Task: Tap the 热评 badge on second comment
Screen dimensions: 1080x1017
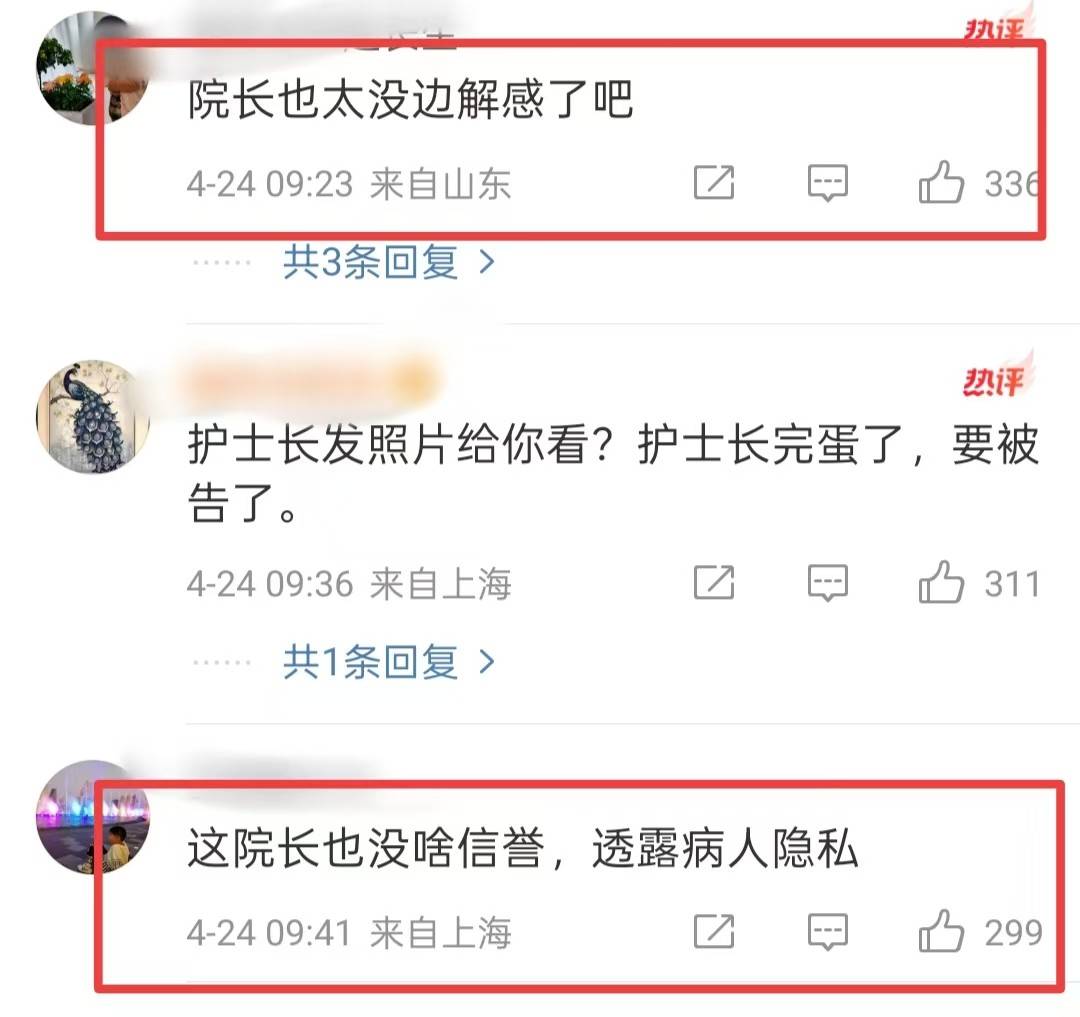Action: coord(995,379)
